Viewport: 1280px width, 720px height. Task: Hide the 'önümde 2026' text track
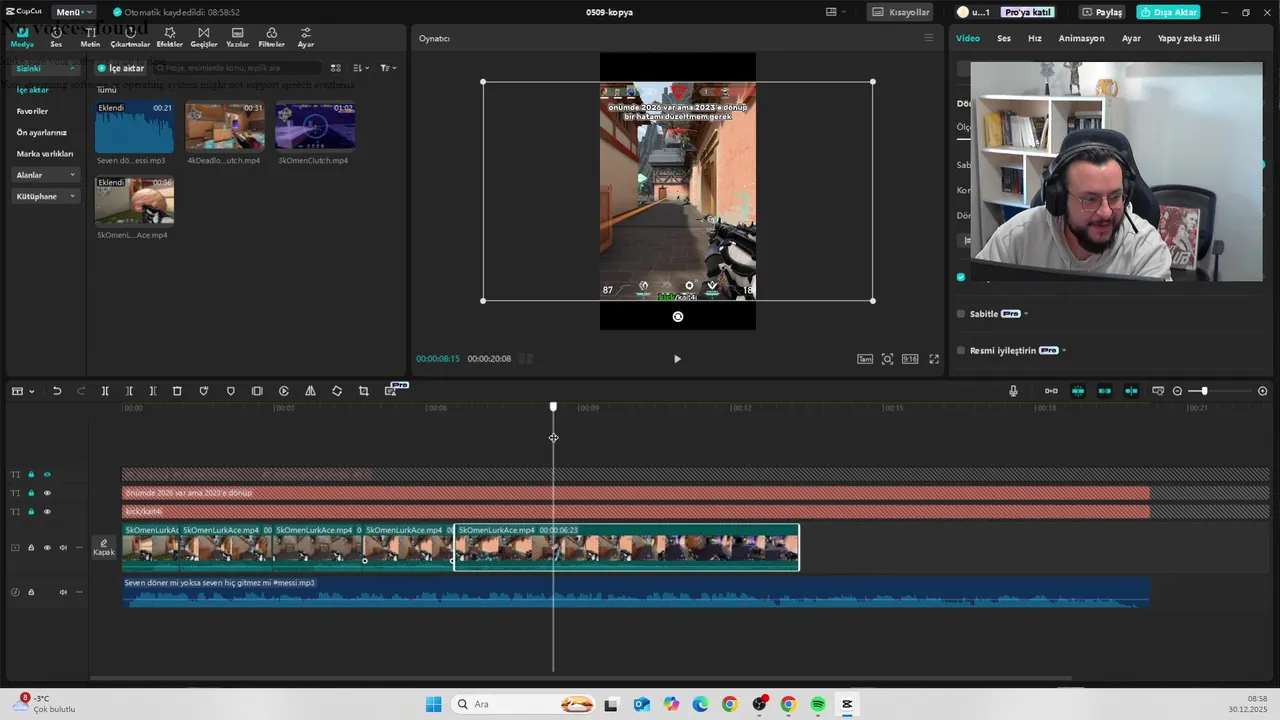click(47, 493)
